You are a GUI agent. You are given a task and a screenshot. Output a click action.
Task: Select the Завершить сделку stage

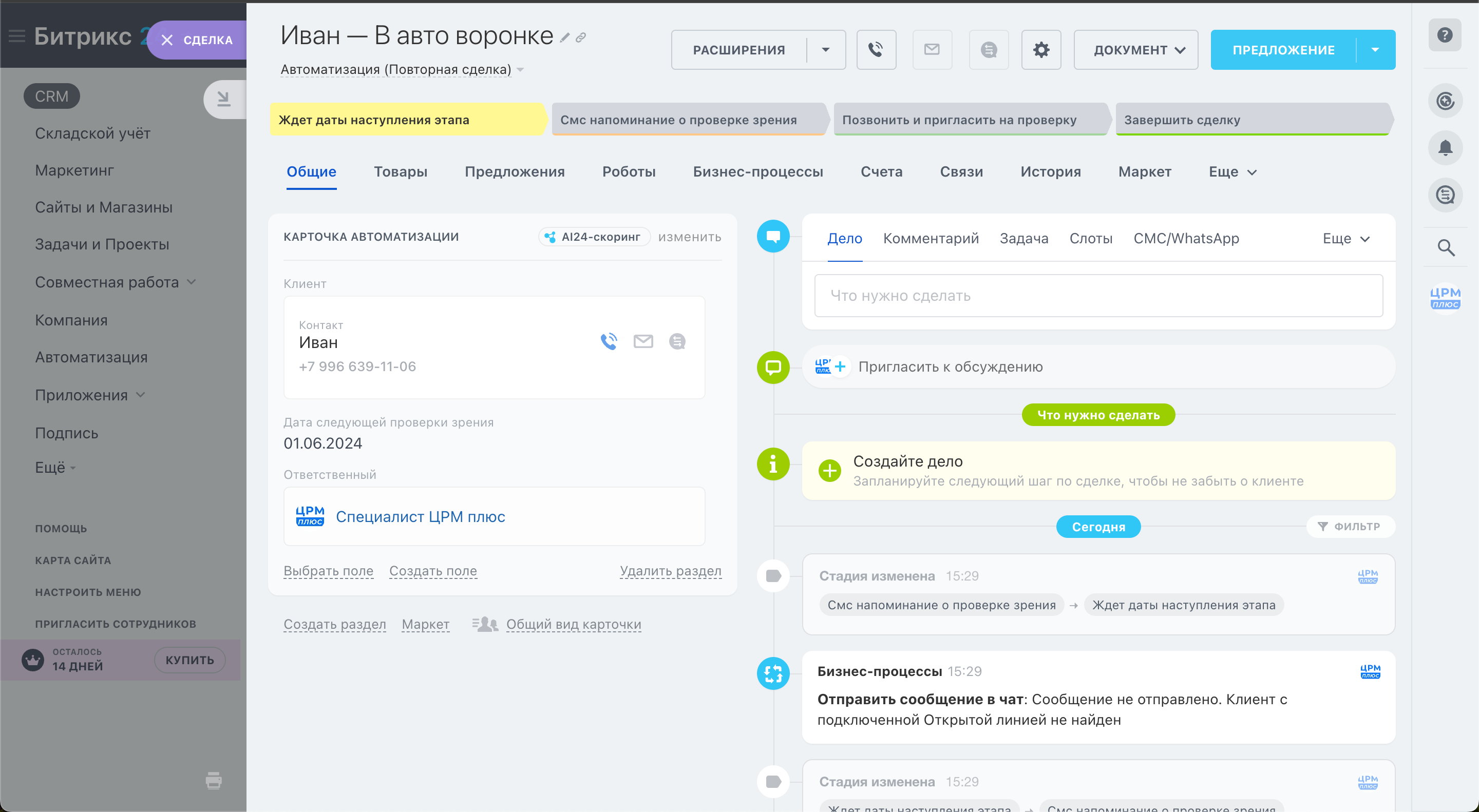point(1252,120)
